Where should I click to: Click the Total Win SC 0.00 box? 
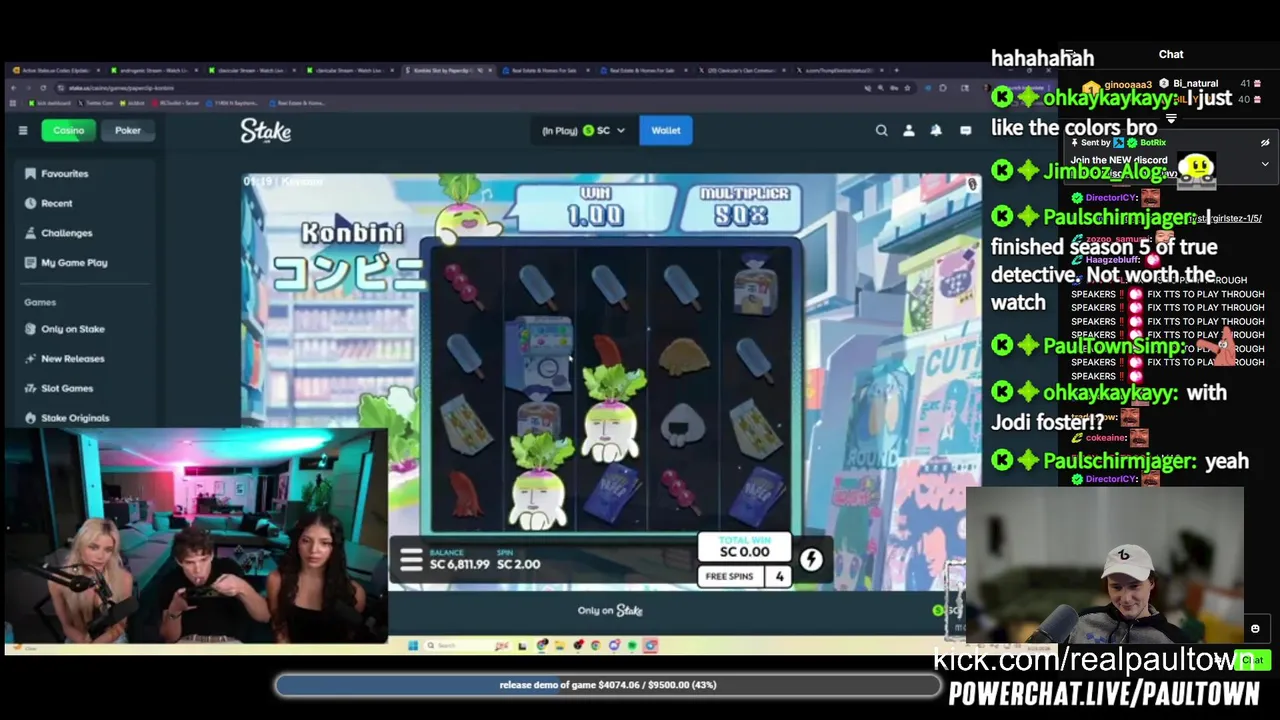pyautogui.click(x=745, y=547)
